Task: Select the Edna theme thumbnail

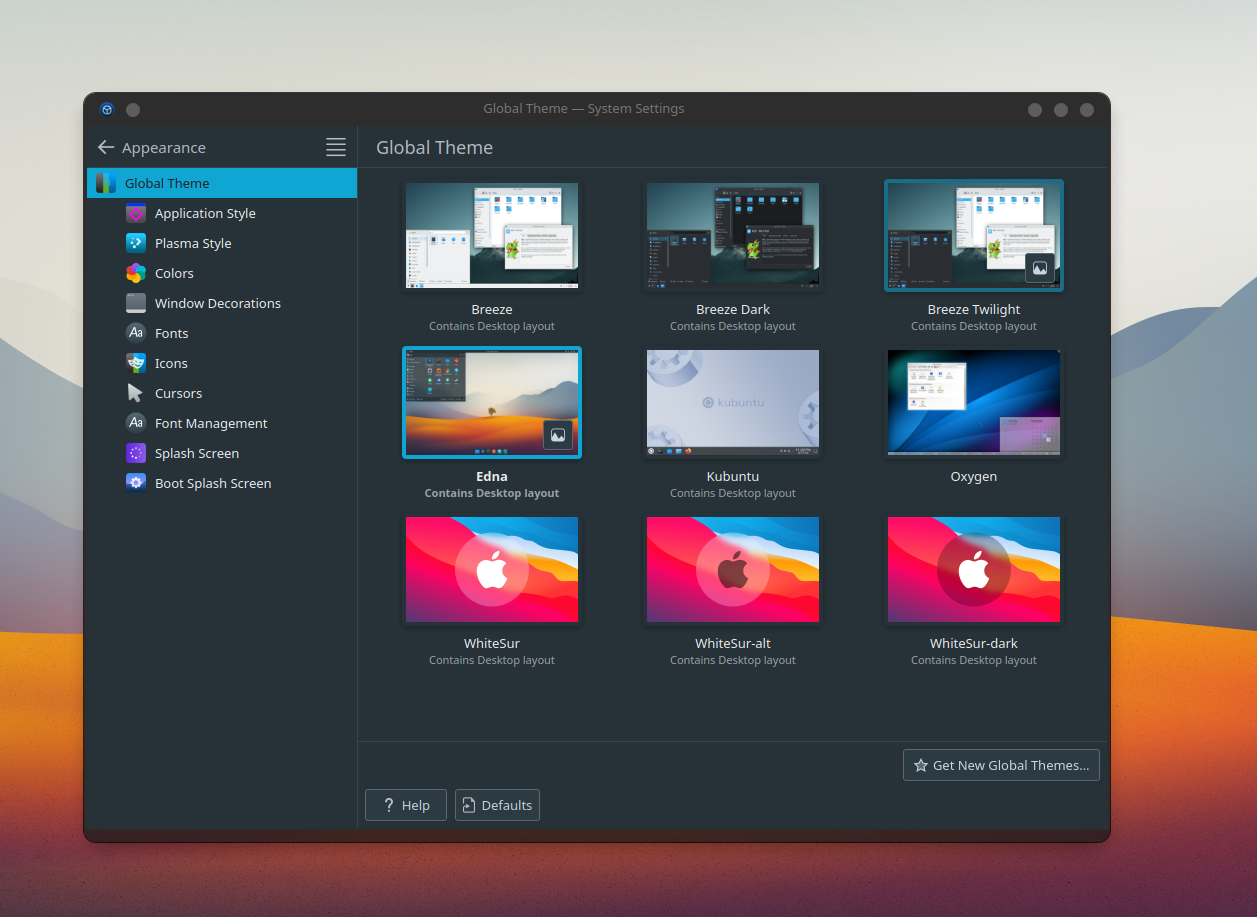Action: [492, 403]
